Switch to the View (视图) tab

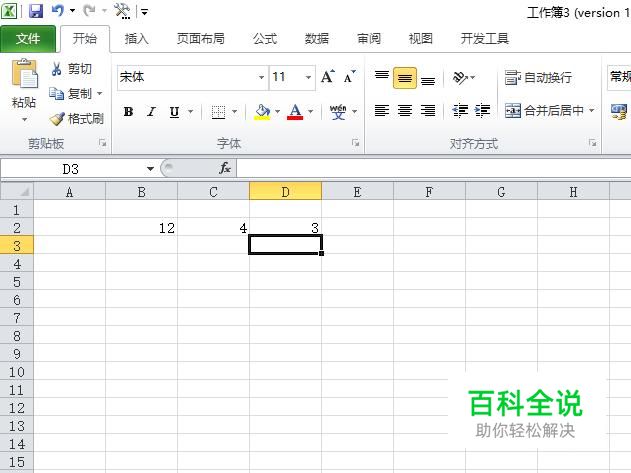[x=421, y=39]
